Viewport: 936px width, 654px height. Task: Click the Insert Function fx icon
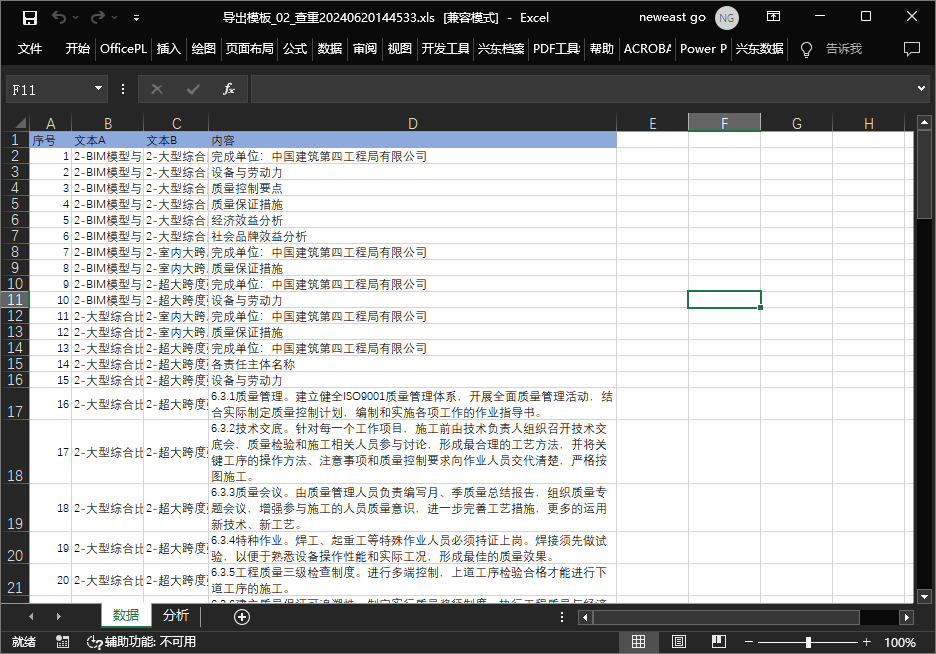click(x=228, y=89)
